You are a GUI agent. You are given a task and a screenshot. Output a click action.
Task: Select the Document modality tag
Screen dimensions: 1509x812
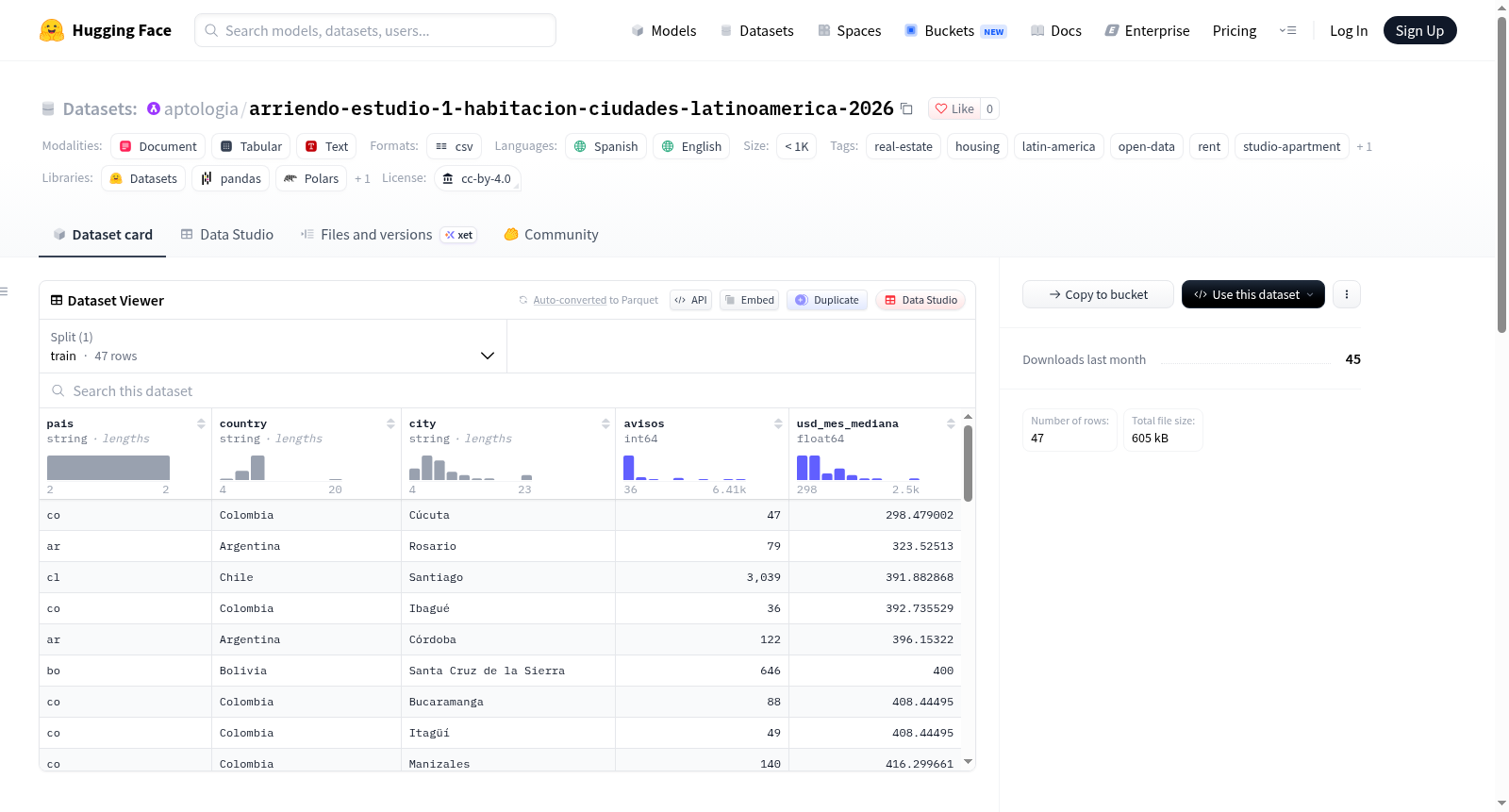point(158,146)
